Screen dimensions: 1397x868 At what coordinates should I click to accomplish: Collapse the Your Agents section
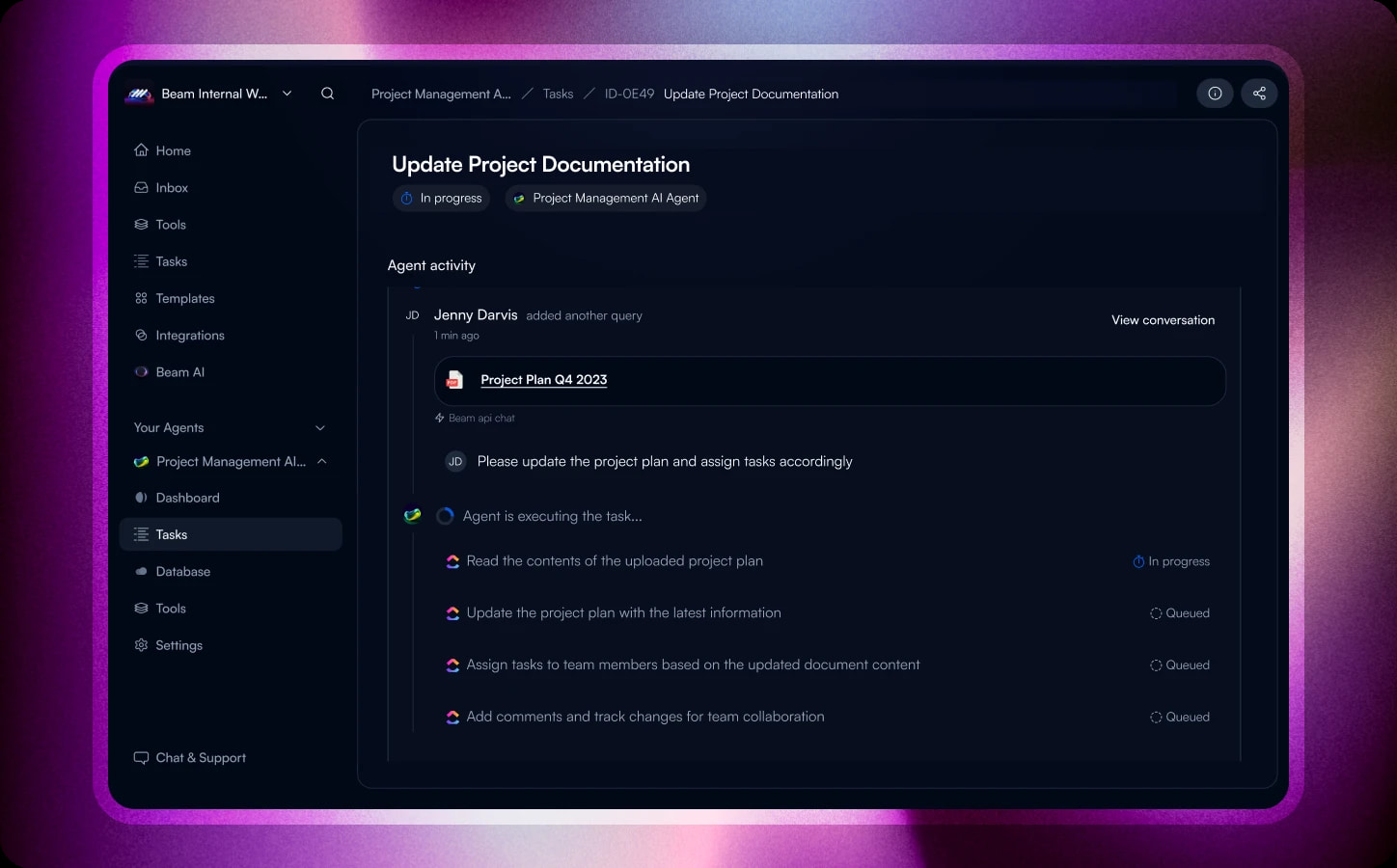coord(319,427)
